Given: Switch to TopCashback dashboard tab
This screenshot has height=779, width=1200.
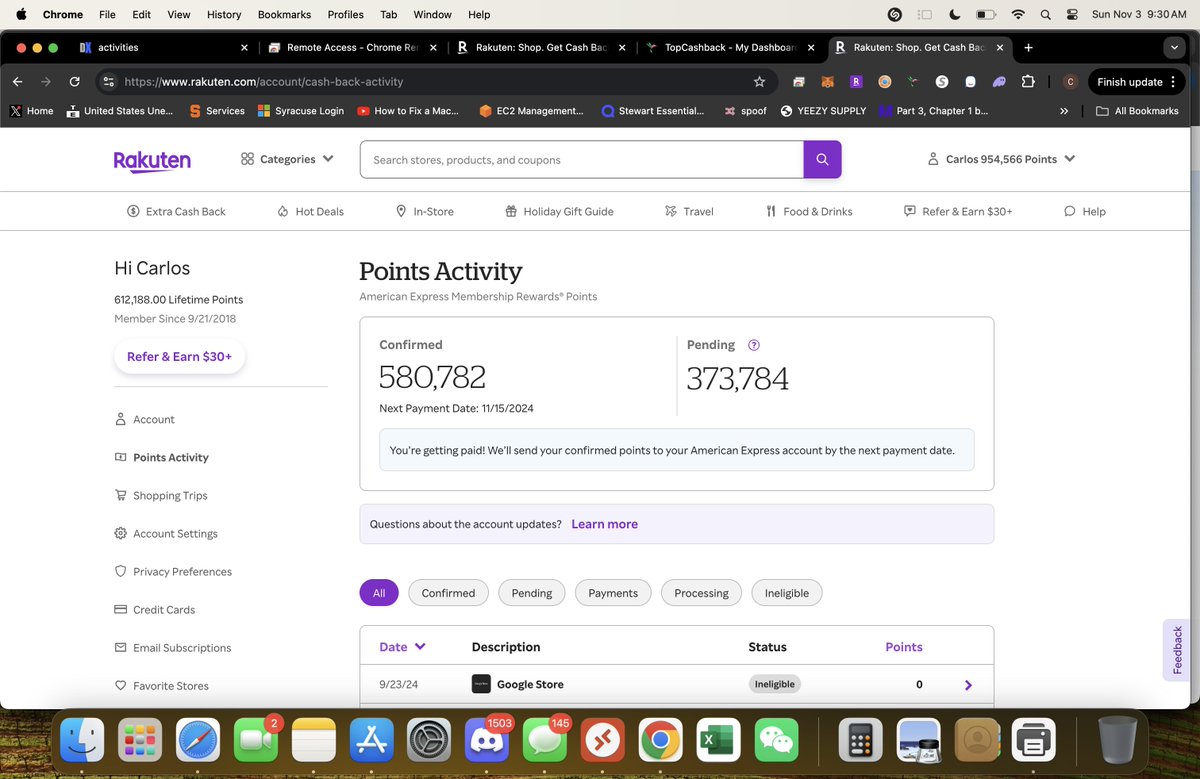Looking at the screenshot, I should point(729,47).
